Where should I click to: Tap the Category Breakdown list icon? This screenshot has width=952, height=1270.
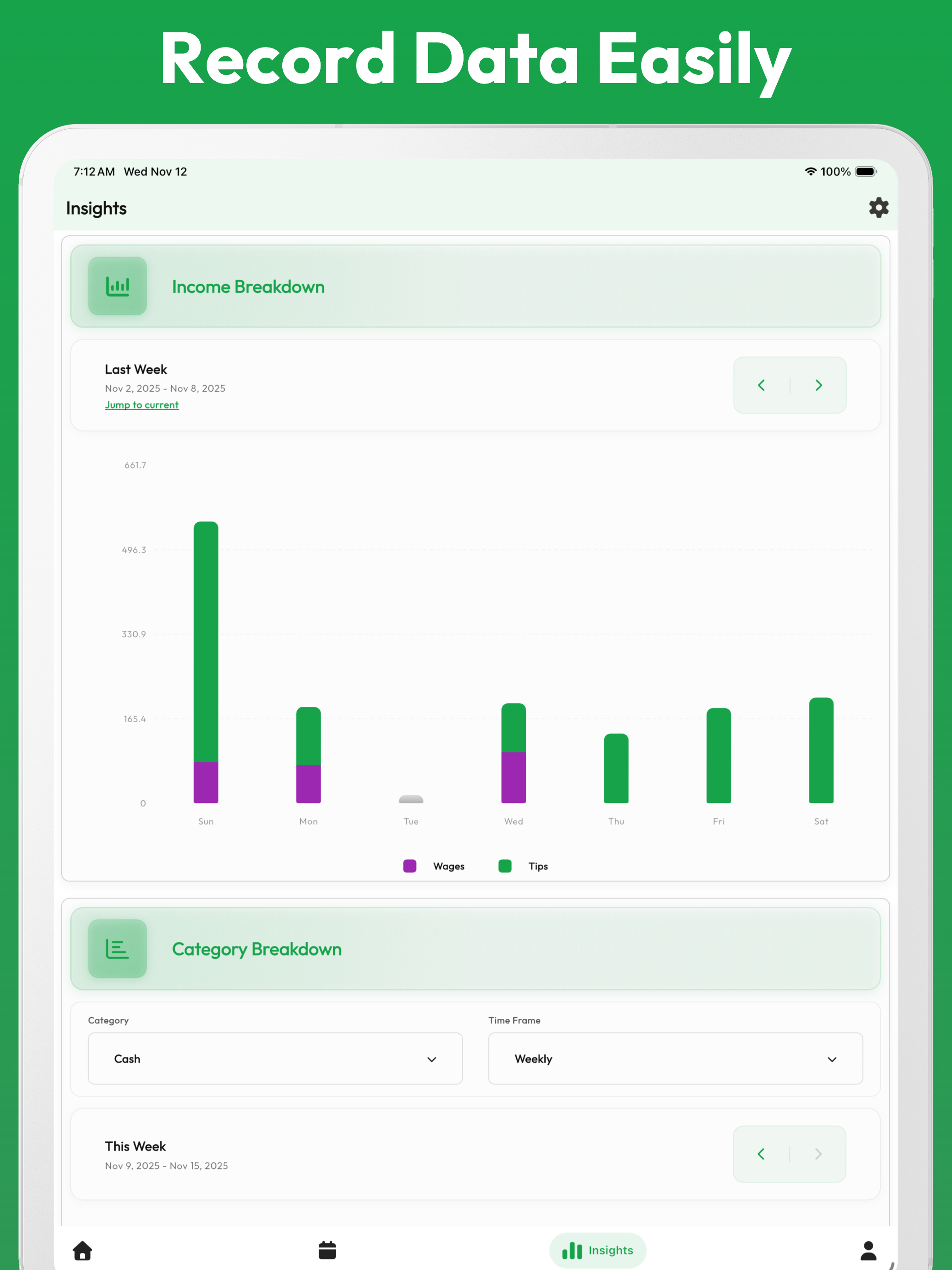(x=117, y=948)
